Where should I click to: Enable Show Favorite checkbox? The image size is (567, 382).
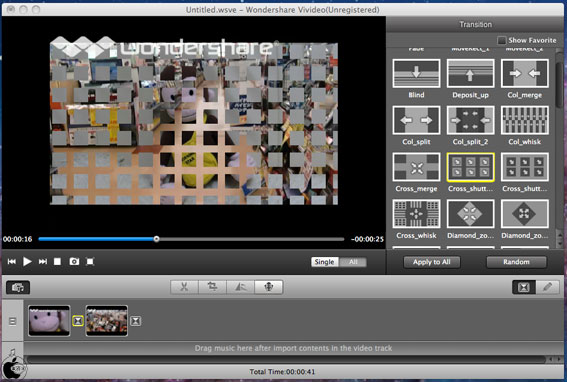point(501,40)
